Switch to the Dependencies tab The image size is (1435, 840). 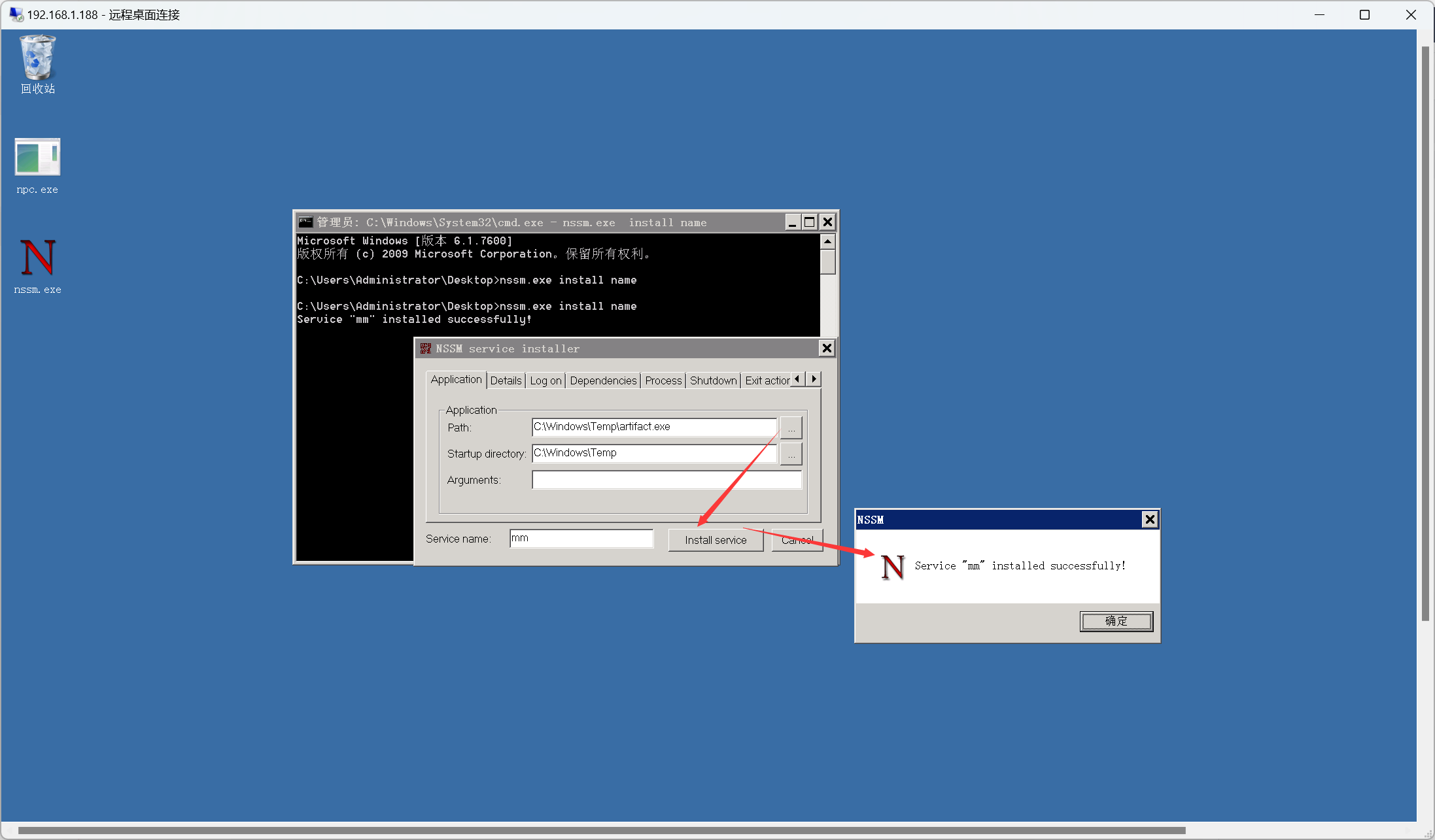tap(603, 380)
